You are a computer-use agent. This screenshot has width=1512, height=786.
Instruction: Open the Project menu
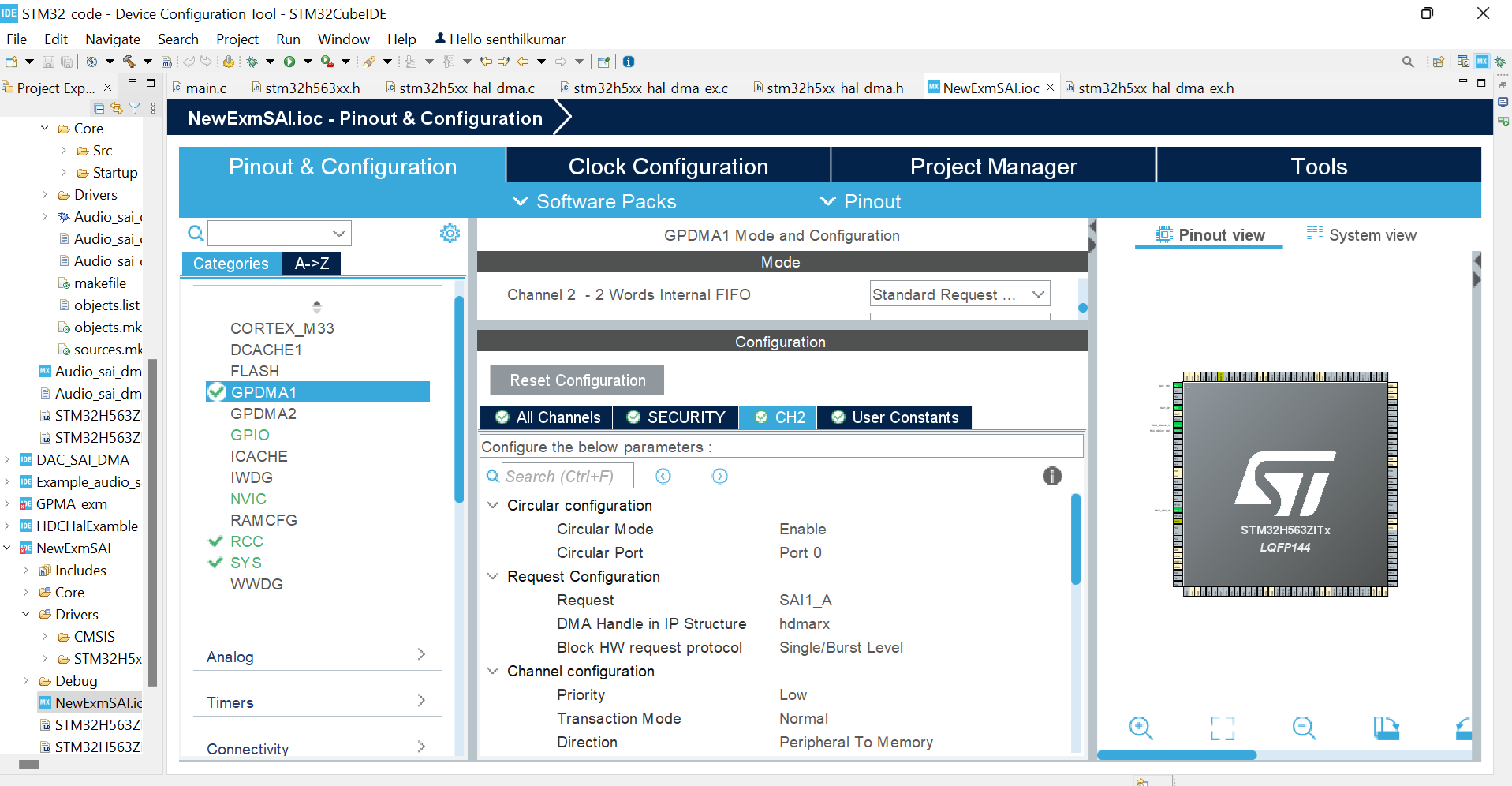coord(237,39)
